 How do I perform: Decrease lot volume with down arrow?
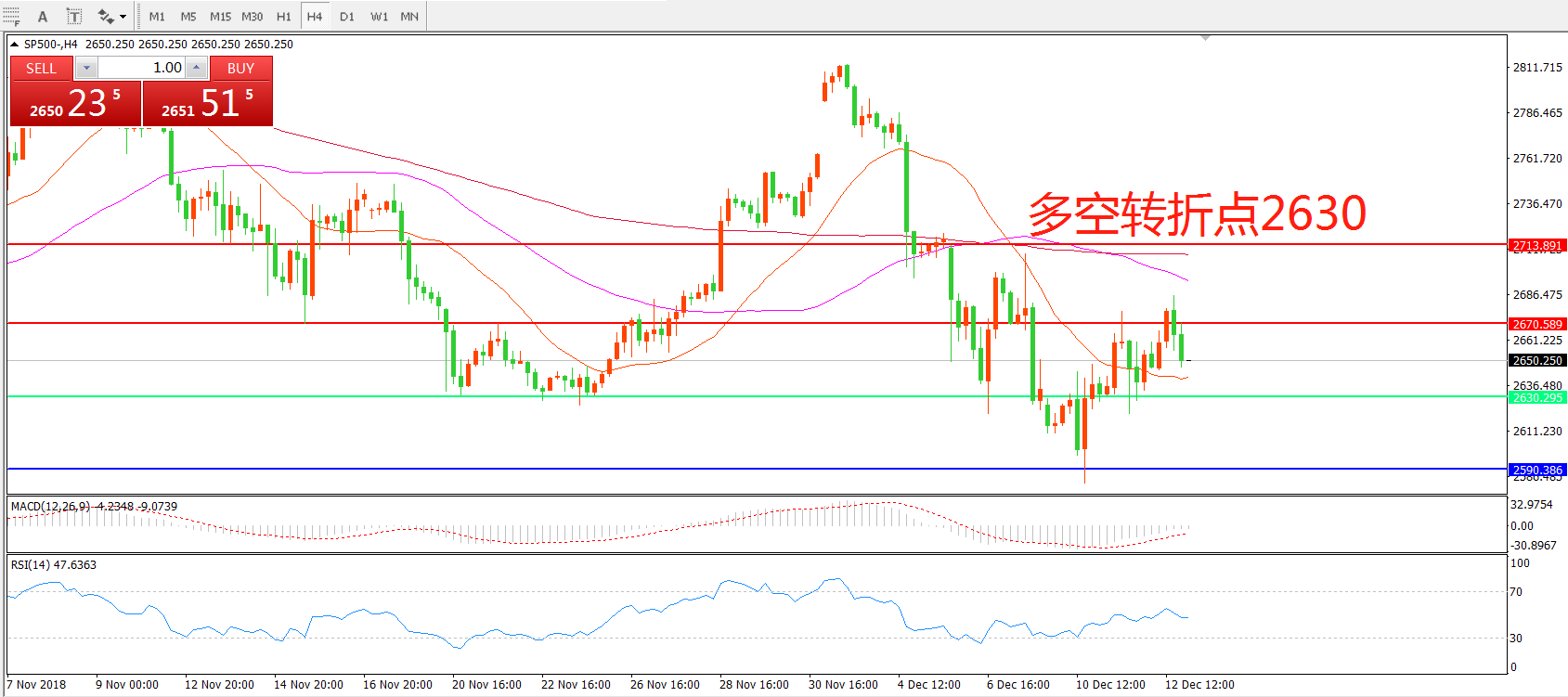point(86,68)
